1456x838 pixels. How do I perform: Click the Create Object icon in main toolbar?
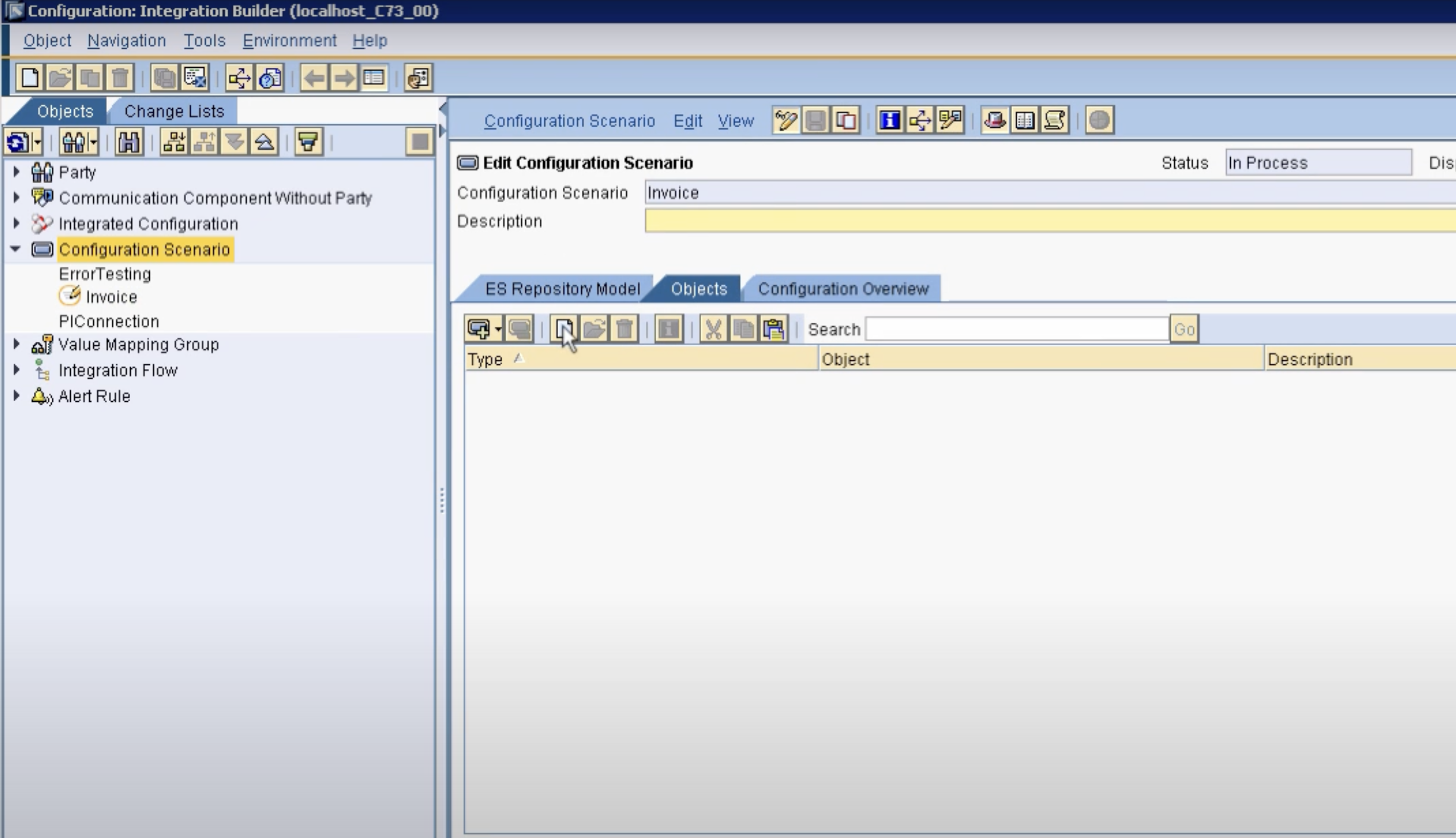pos(30,78)
